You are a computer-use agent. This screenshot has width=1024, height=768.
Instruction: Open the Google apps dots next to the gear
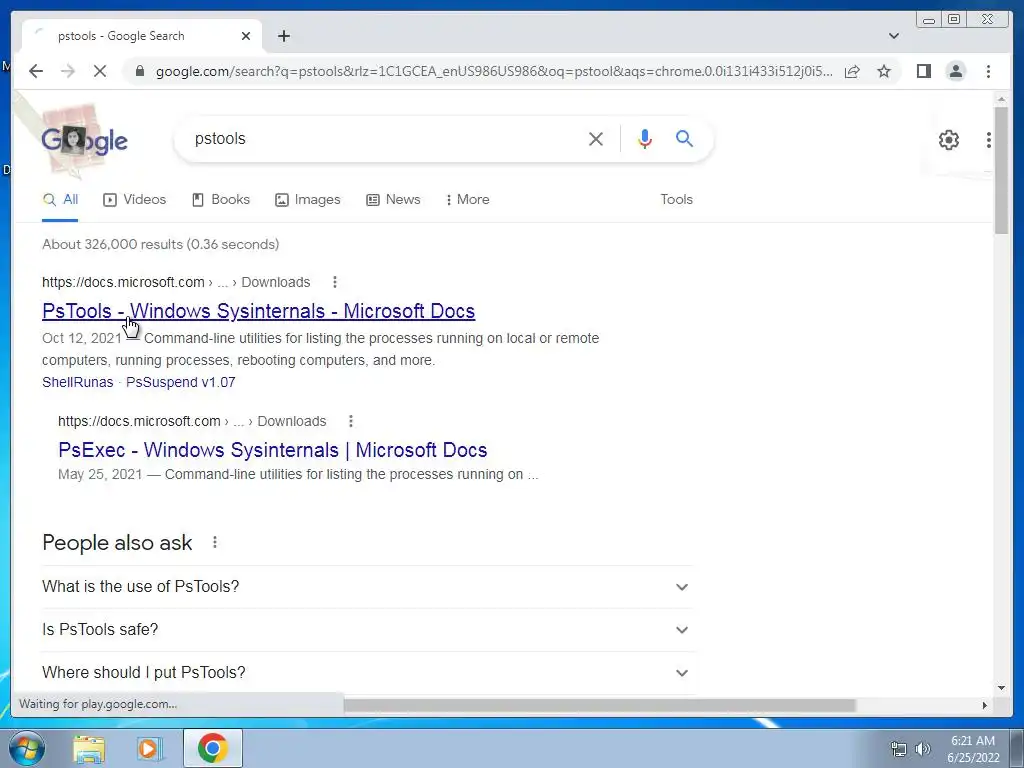pyautogui.click(x=989, y=140)
